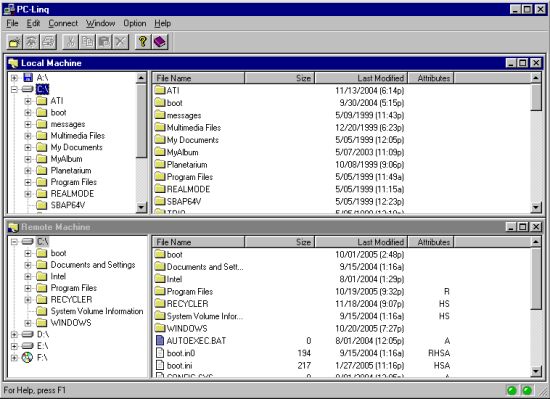Click the ATI folder icon in Local file list
Screen dimensions: 550x399
160,90
